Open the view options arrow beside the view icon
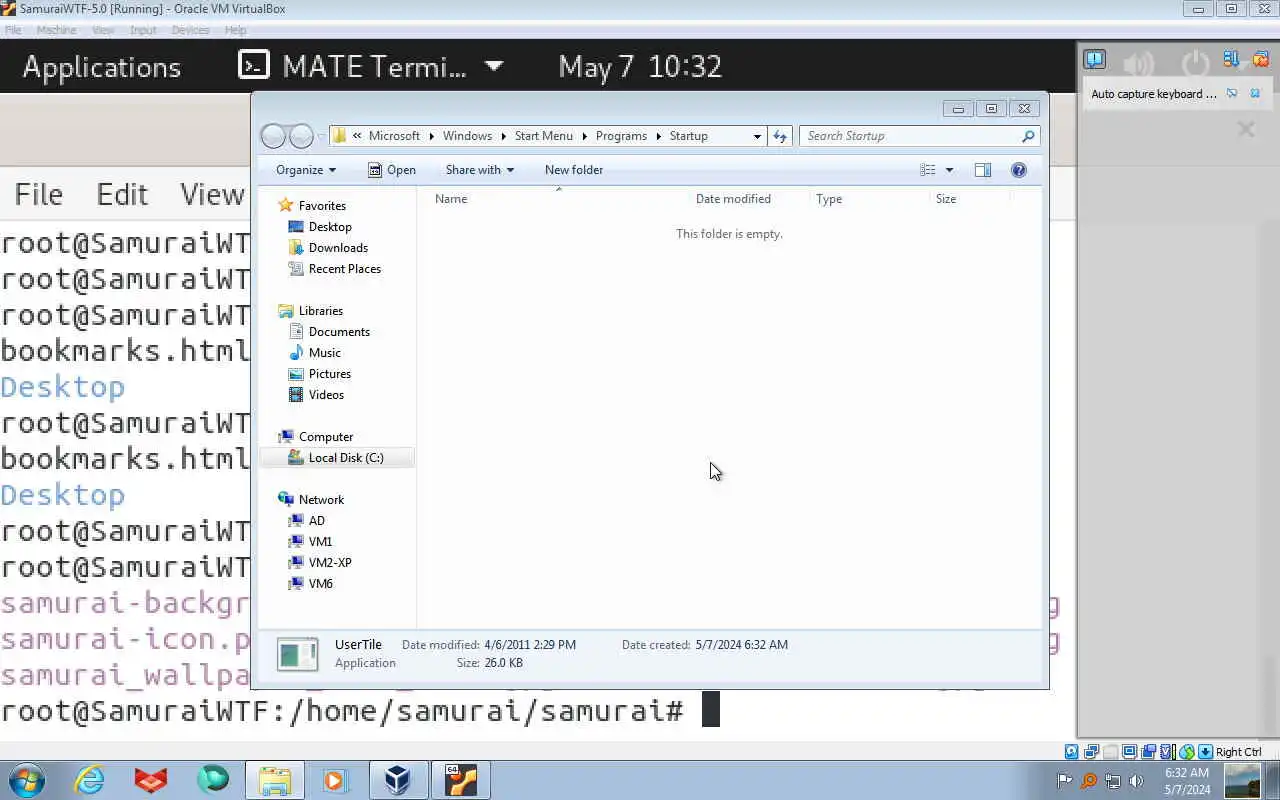Image resolution: width=1280 pixels, height=800 pixels. [949, 170]
